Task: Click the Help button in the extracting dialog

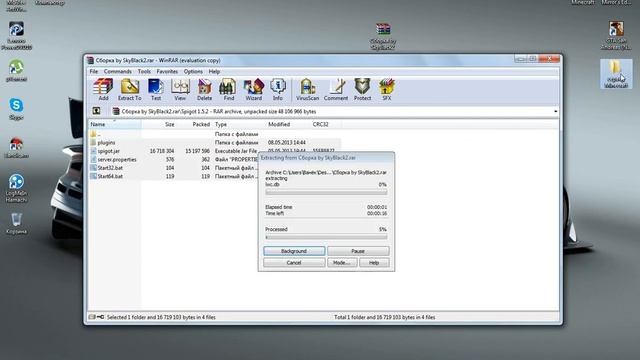Action: [x=374, y=262]
